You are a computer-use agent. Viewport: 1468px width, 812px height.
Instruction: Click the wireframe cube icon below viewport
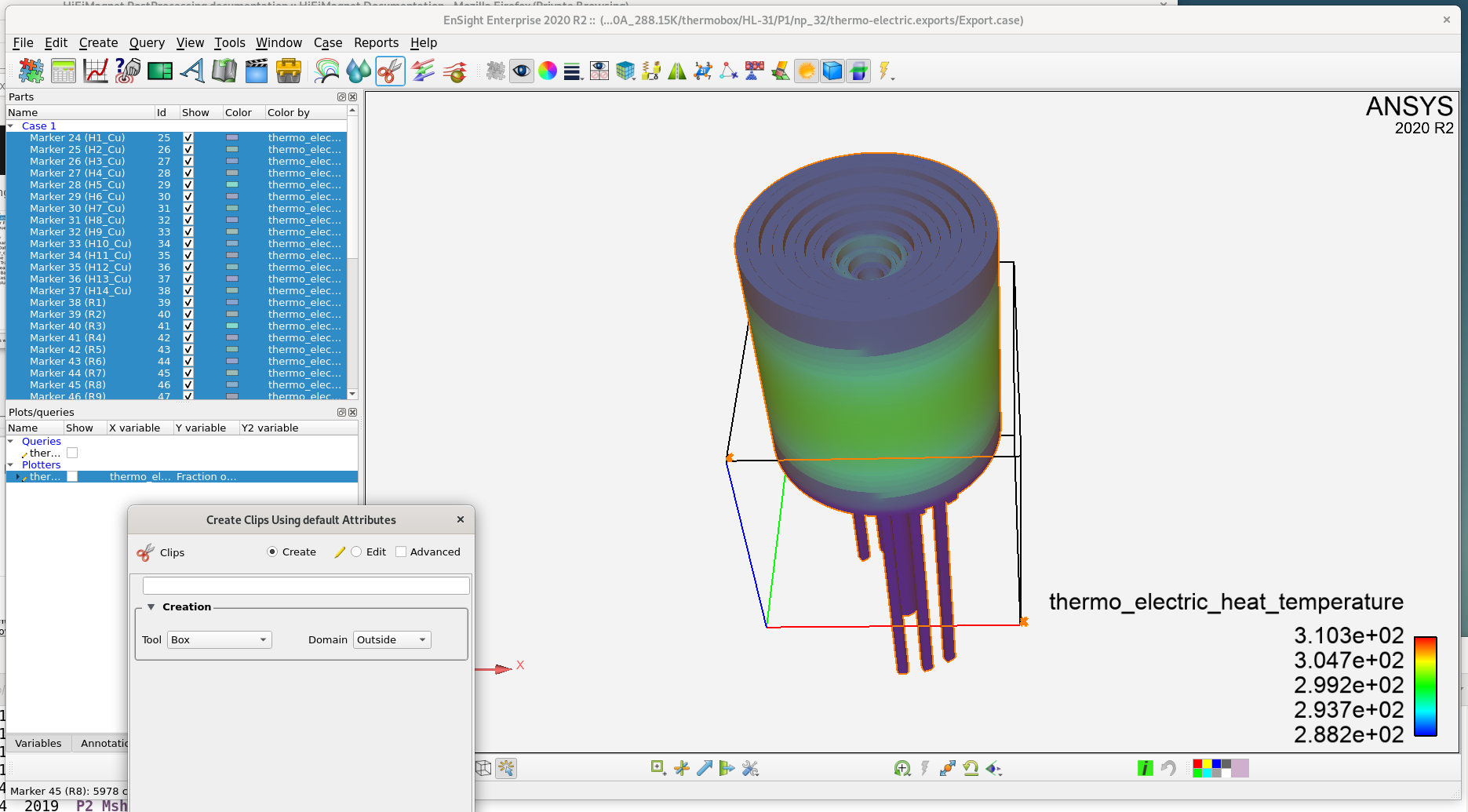483,768
